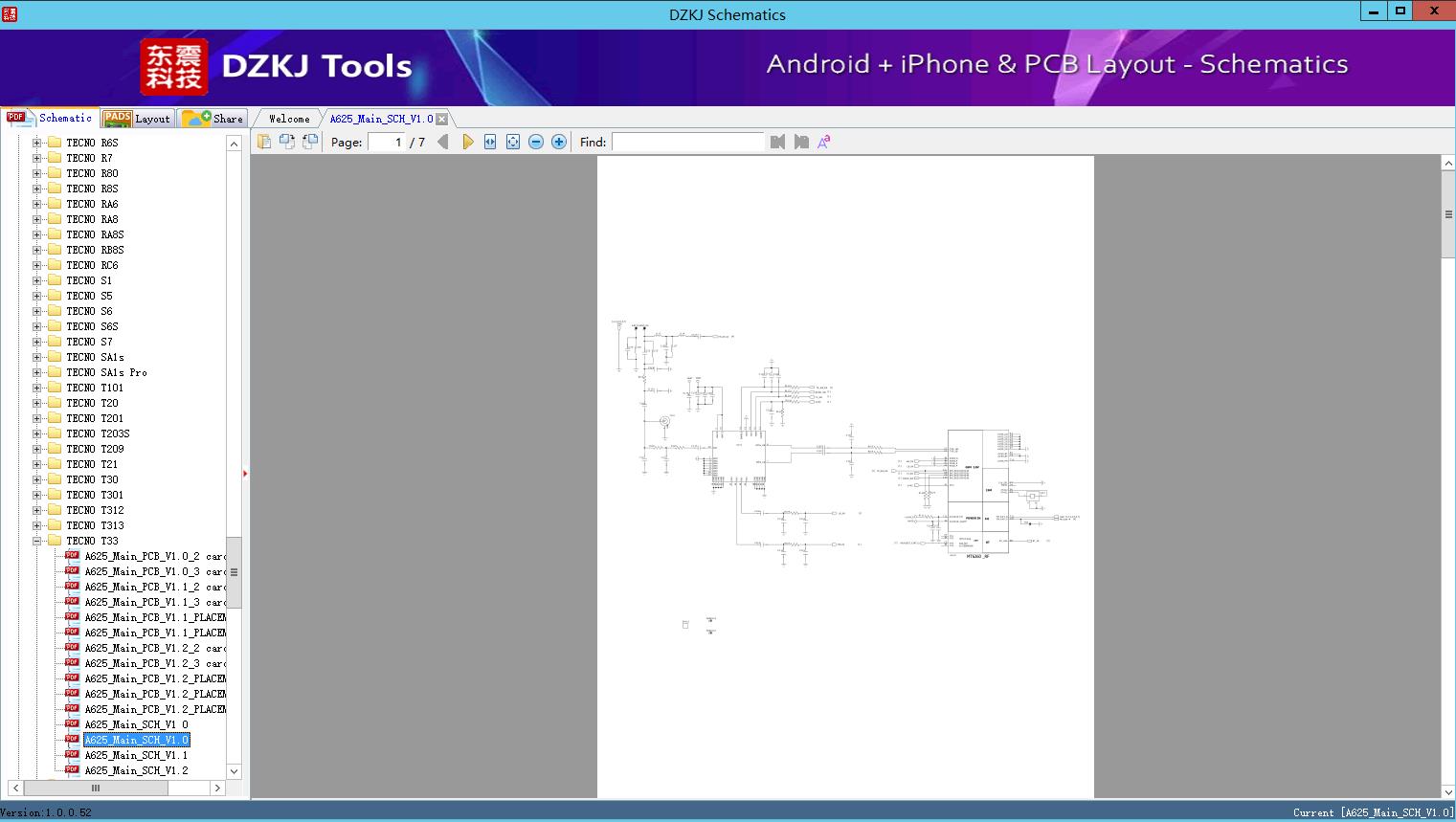Viewport: 1456px width, 822px height.
Task: Select the A625_Main_SCH_V1.0 document tab
Action: 381,119
